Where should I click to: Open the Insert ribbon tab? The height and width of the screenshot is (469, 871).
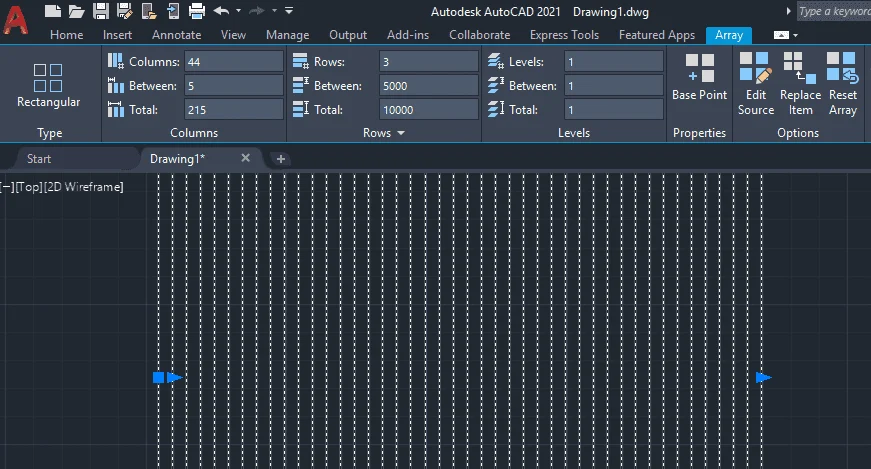[x=117, y=34]
